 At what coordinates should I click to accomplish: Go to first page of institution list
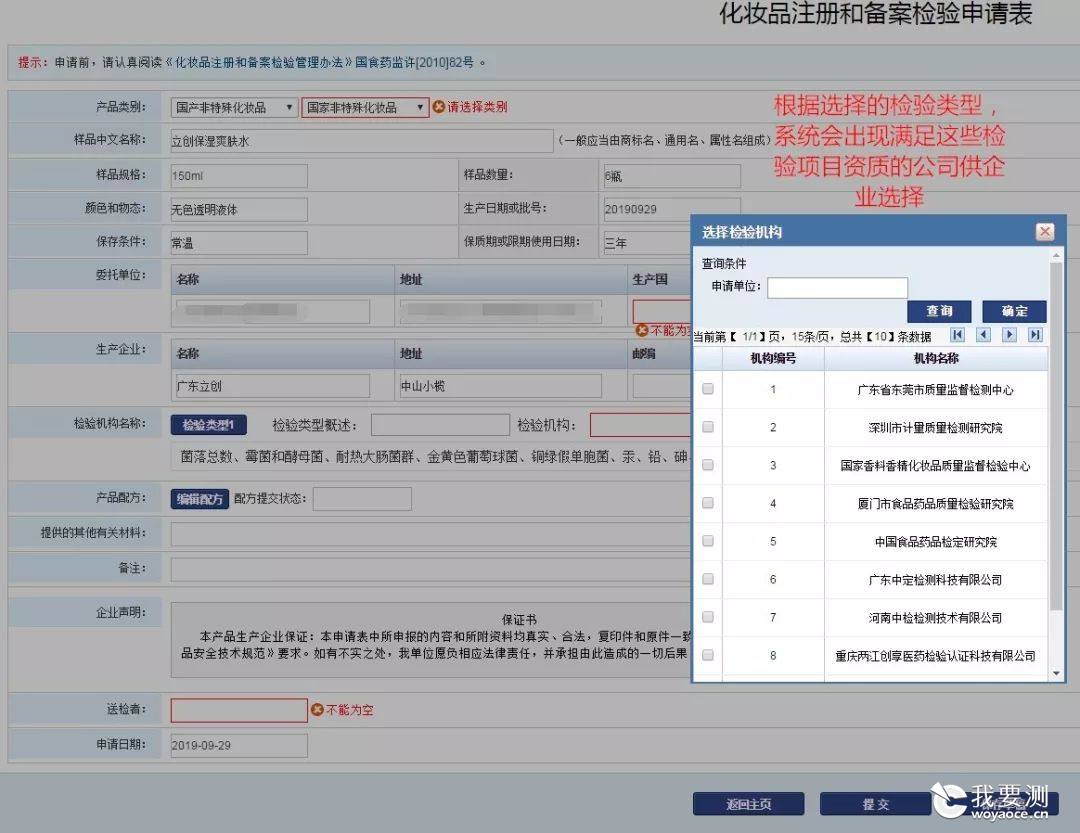tap(957, 335)
